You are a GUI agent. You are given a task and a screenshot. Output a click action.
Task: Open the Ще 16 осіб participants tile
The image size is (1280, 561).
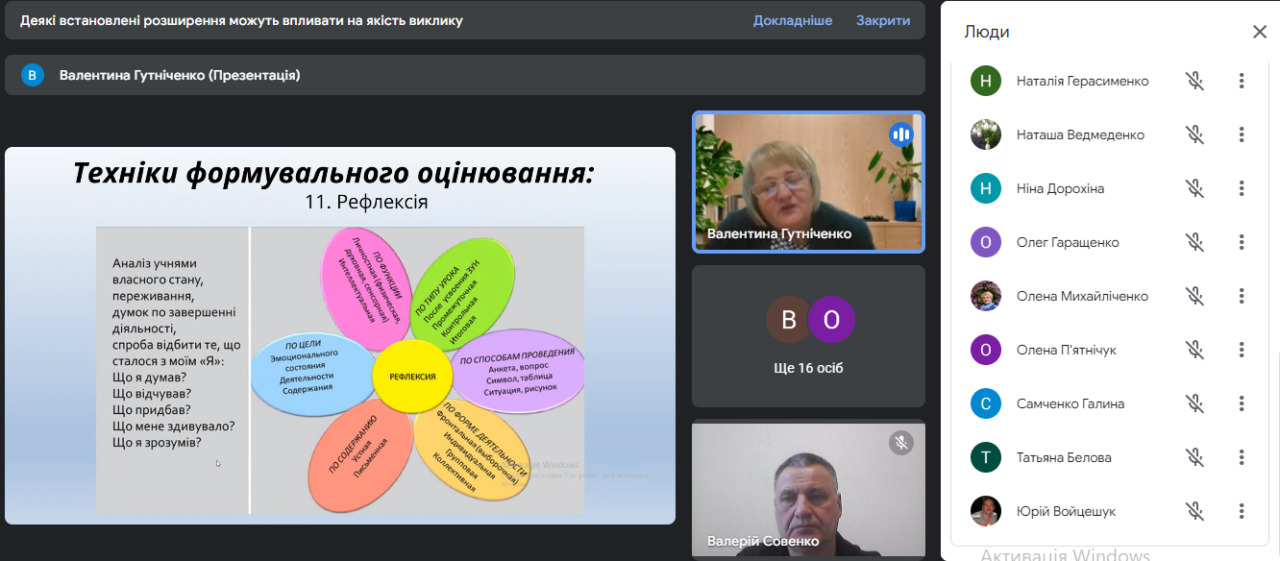click(x=809, y=336)
